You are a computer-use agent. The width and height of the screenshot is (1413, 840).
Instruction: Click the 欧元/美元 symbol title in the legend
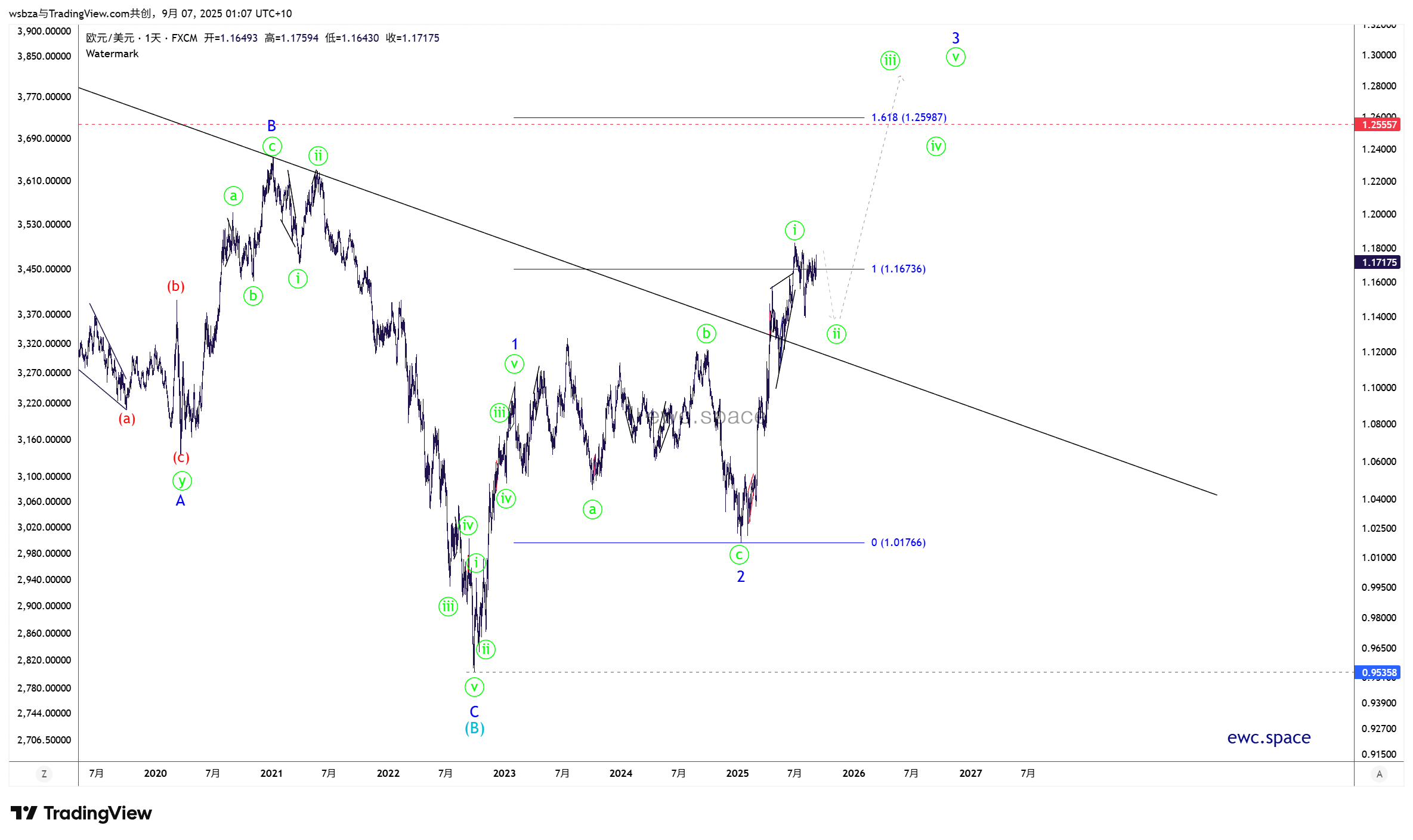pyautogui.click(x=110, y=38)
